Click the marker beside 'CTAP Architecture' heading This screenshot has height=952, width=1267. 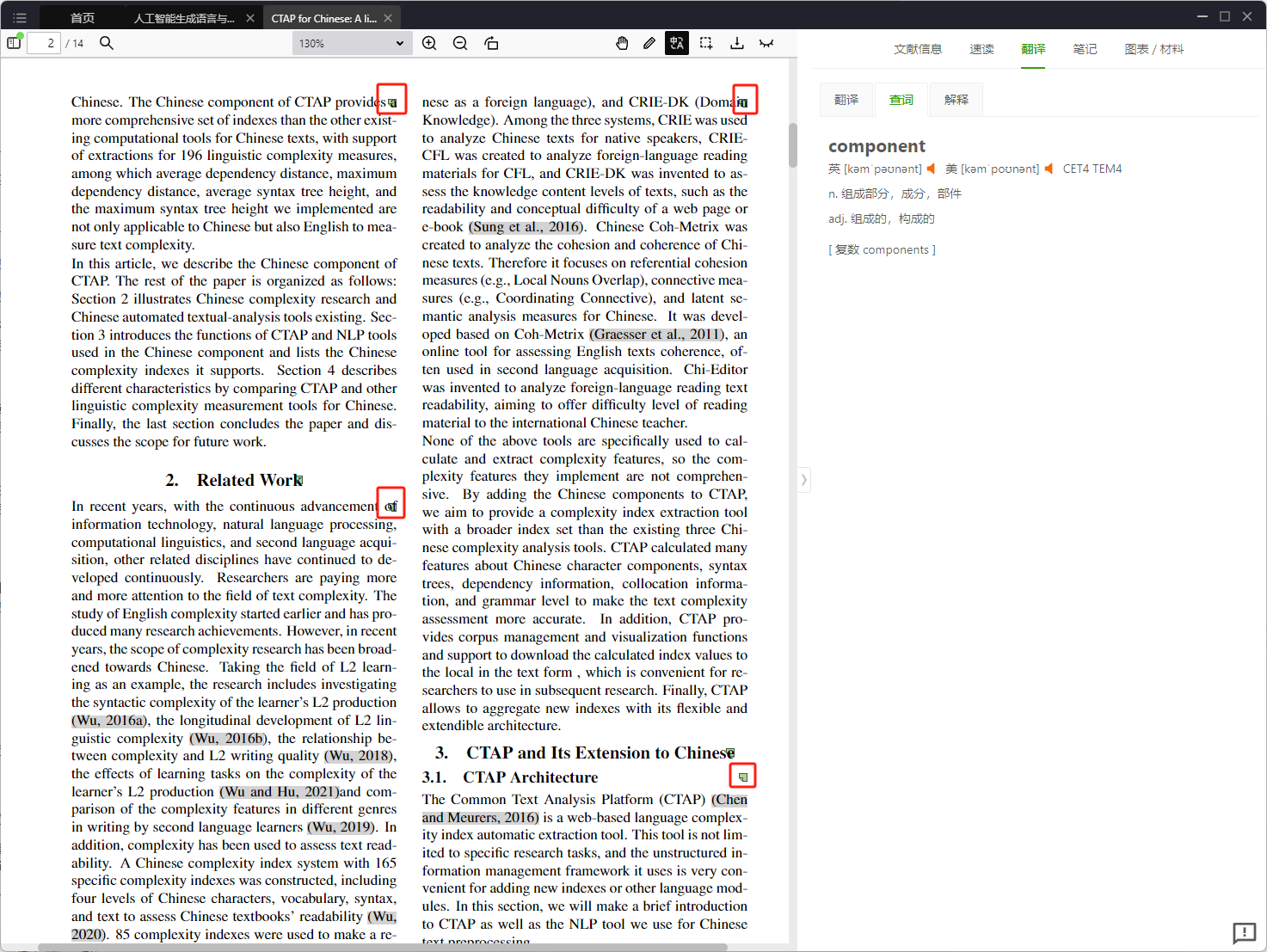pos(743,777)
